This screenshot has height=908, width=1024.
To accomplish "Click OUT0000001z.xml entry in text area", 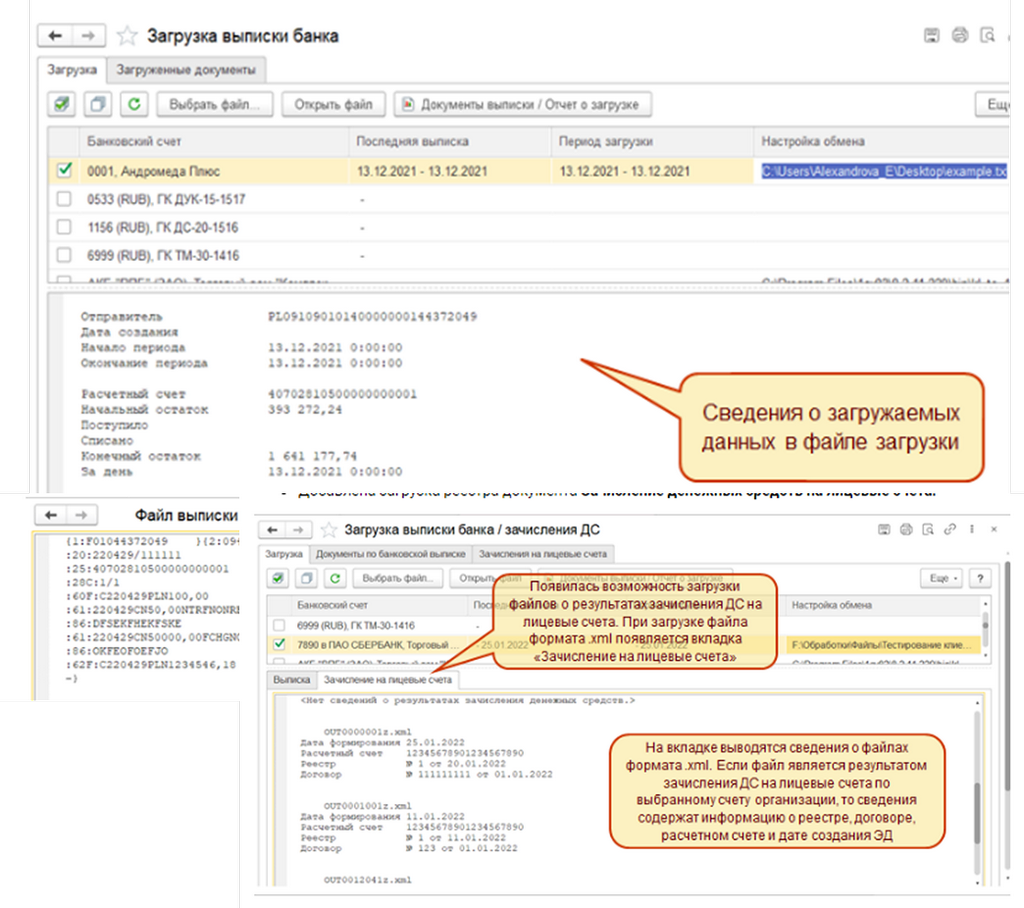I will 368,732.
